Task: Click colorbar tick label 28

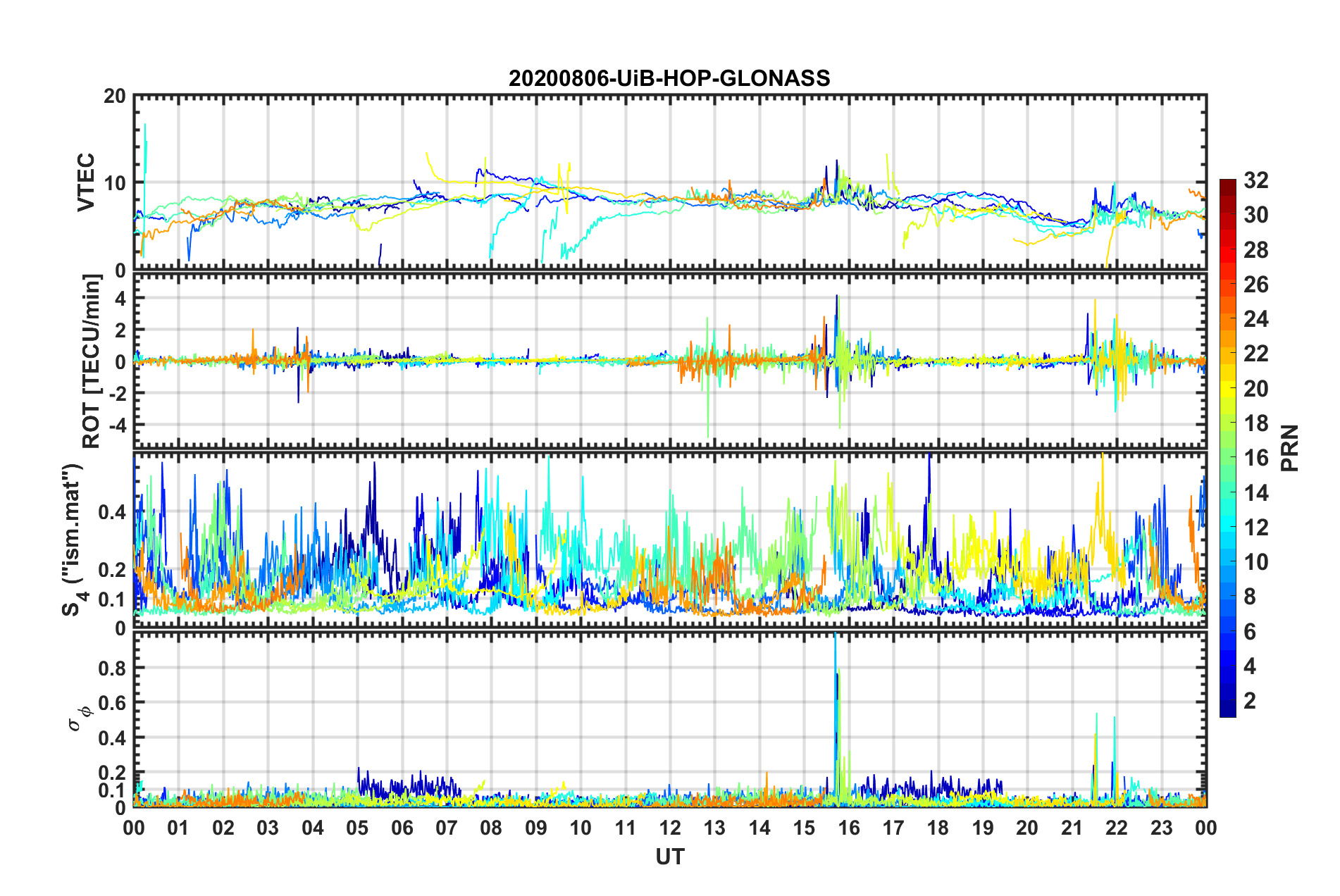Action: pyautogui.click(x=1255, y=250)
